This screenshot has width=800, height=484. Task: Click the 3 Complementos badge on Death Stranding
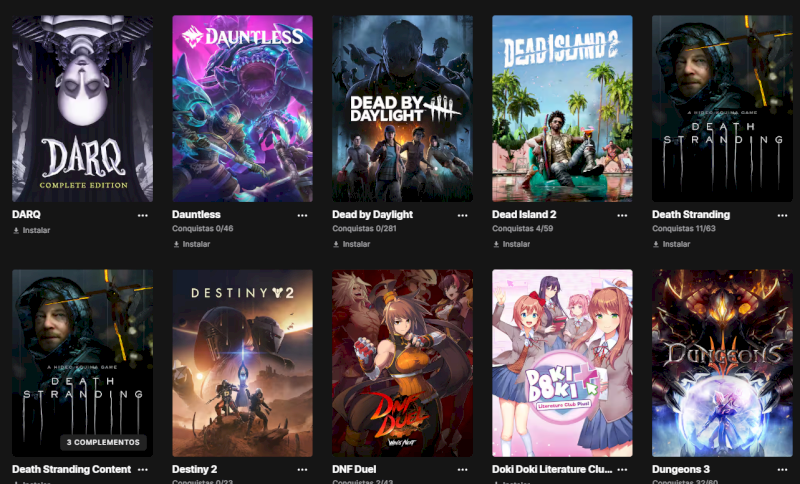(103, 442)
